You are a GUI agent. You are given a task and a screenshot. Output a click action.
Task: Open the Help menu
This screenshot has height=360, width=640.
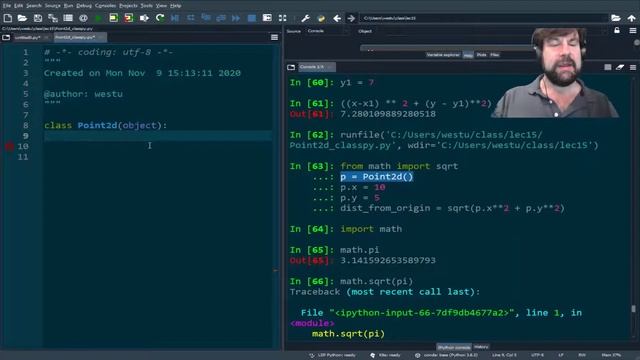[176, 6]
